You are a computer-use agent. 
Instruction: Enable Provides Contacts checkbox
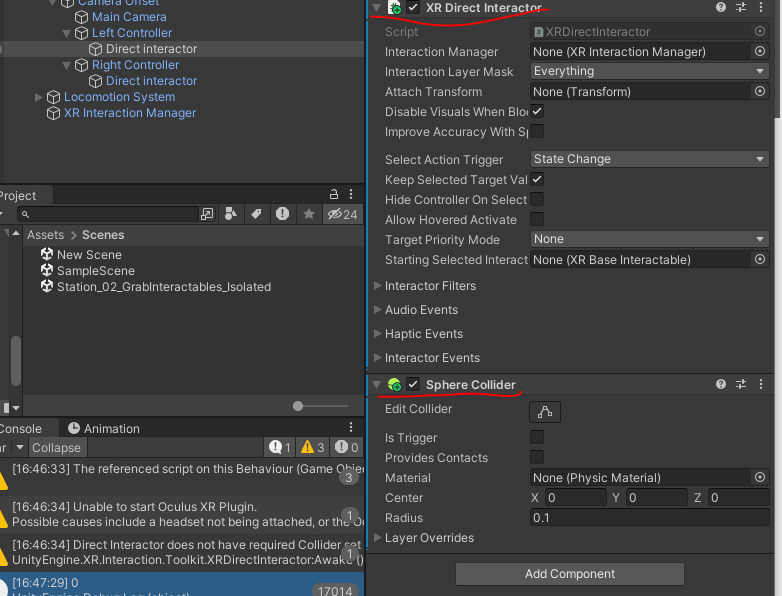[x=537, y=457]
